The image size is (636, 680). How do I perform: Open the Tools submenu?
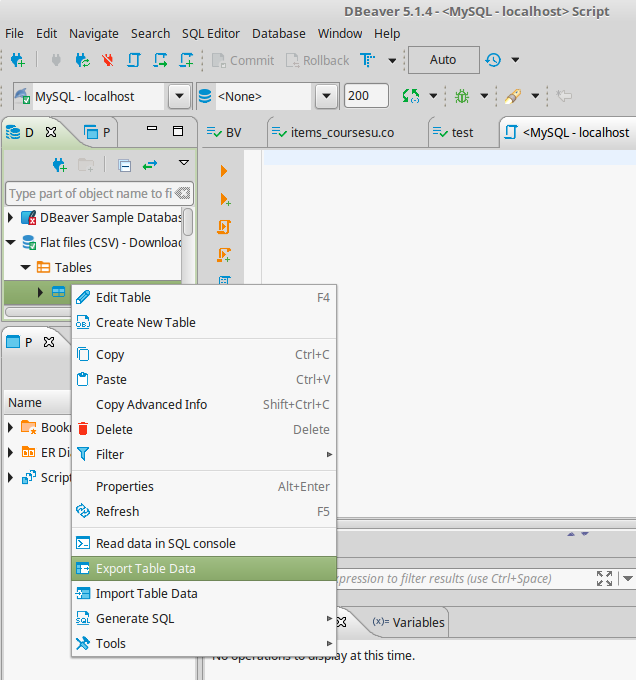[x=204, y=644]
